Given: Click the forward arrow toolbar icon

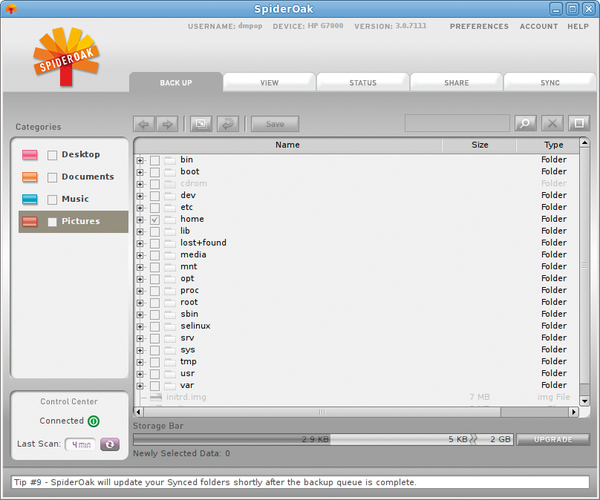Looking at the screenshot, I should tap(167, 124).
